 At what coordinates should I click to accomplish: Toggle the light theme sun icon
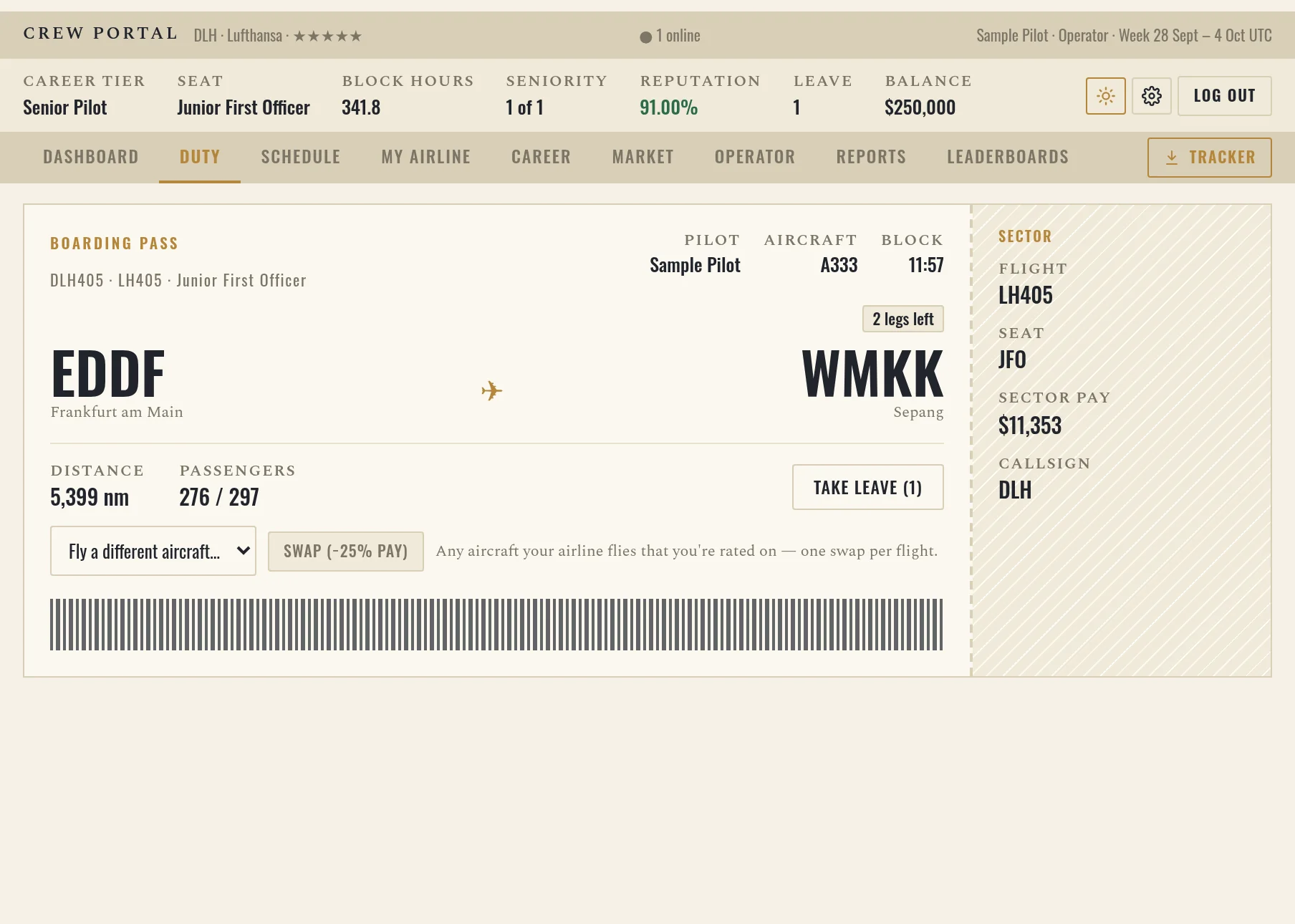[x=1105, y=96]
